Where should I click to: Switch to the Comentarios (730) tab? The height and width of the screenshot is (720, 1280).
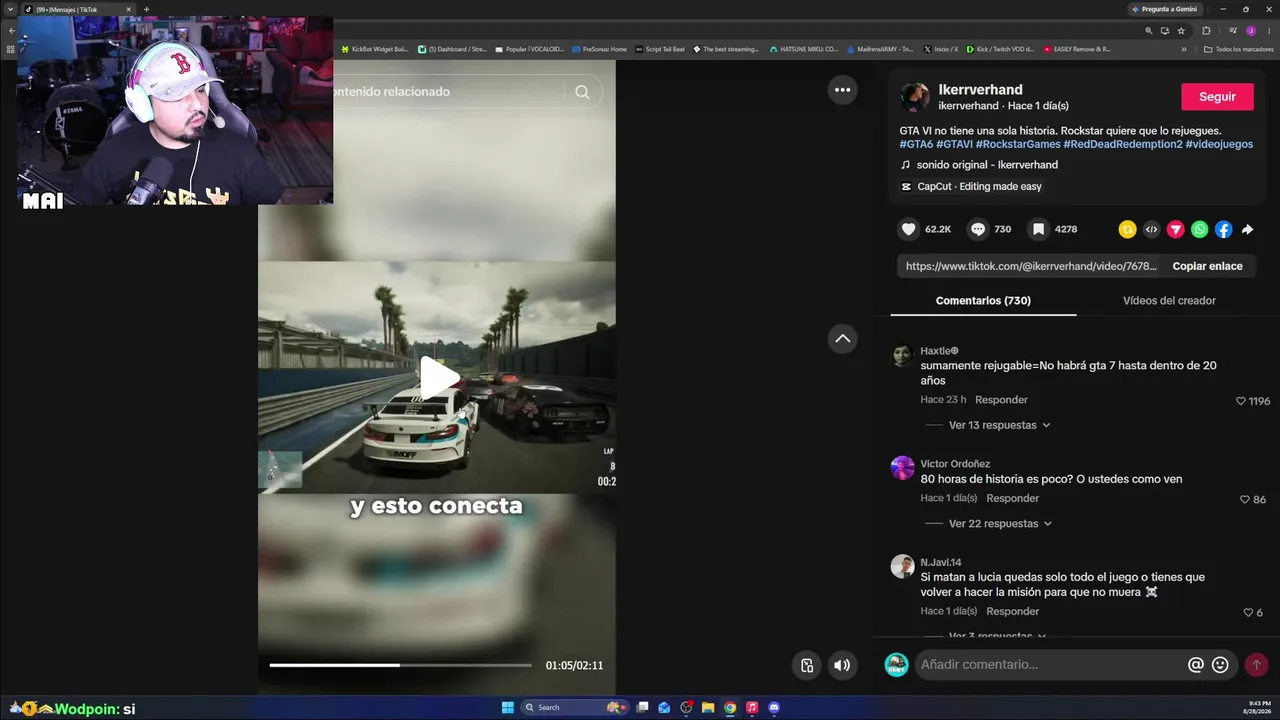coord(983,300)
